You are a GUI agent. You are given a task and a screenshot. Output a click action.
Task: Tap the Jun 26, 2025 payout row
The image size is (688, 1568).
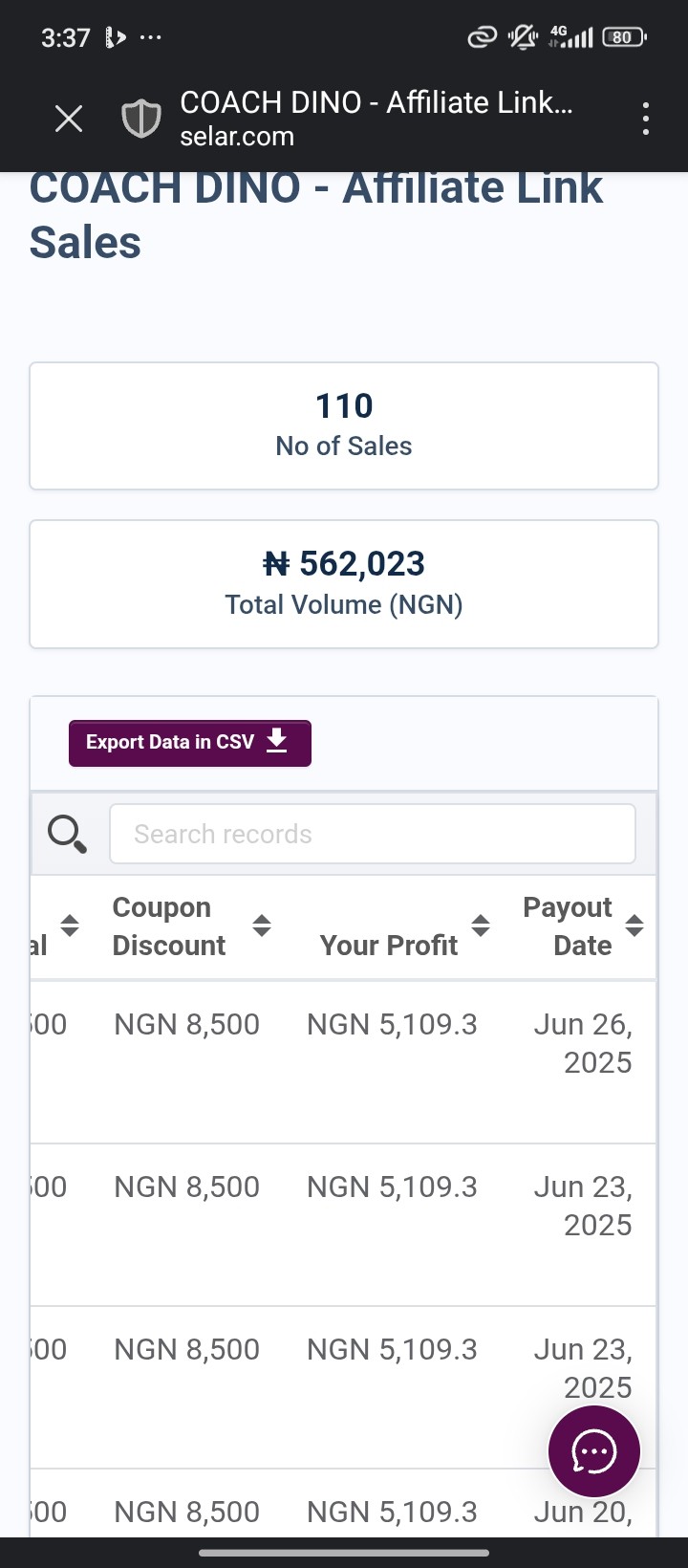coord(344,1061)
